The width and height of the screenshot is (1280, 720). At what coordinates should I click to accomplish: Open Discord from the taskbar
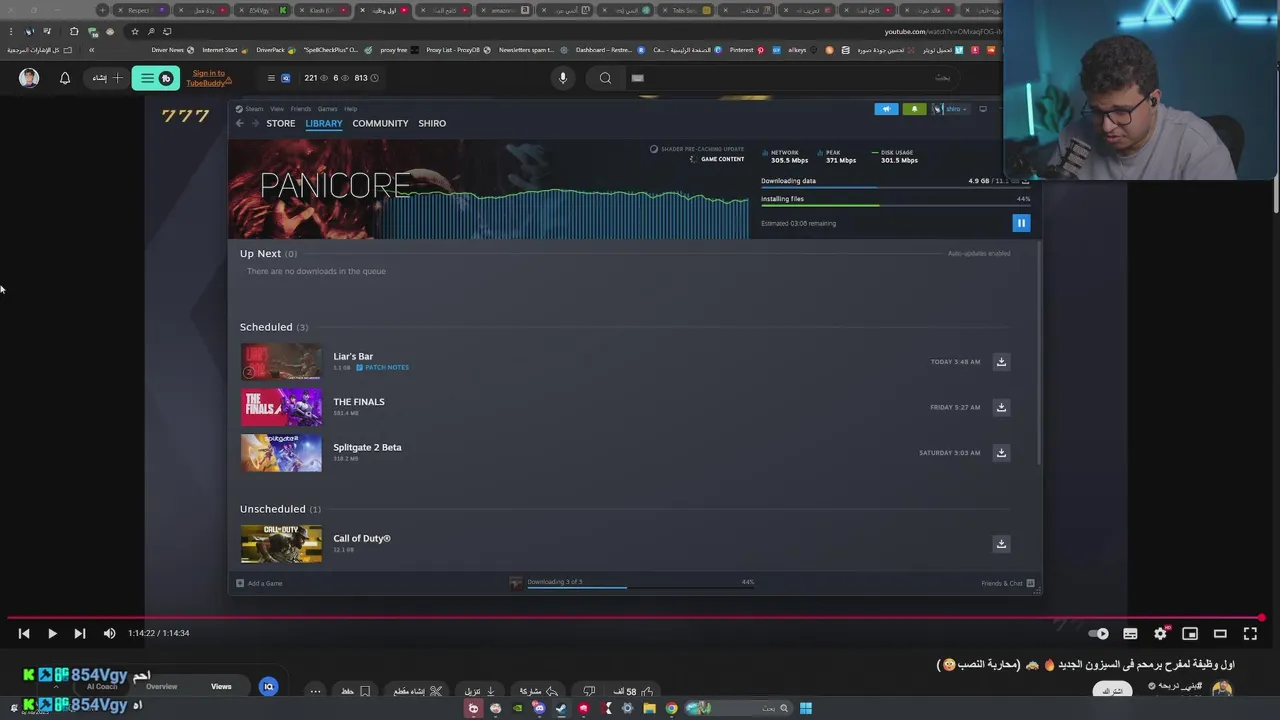[539, 708]
